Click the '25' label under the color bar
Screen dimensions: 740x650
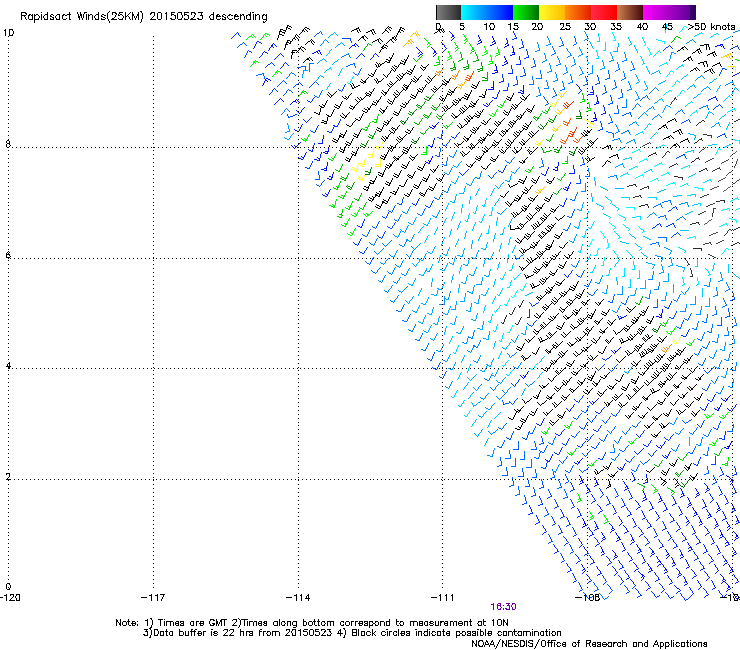pyautogui.click(x=565, y=27)
